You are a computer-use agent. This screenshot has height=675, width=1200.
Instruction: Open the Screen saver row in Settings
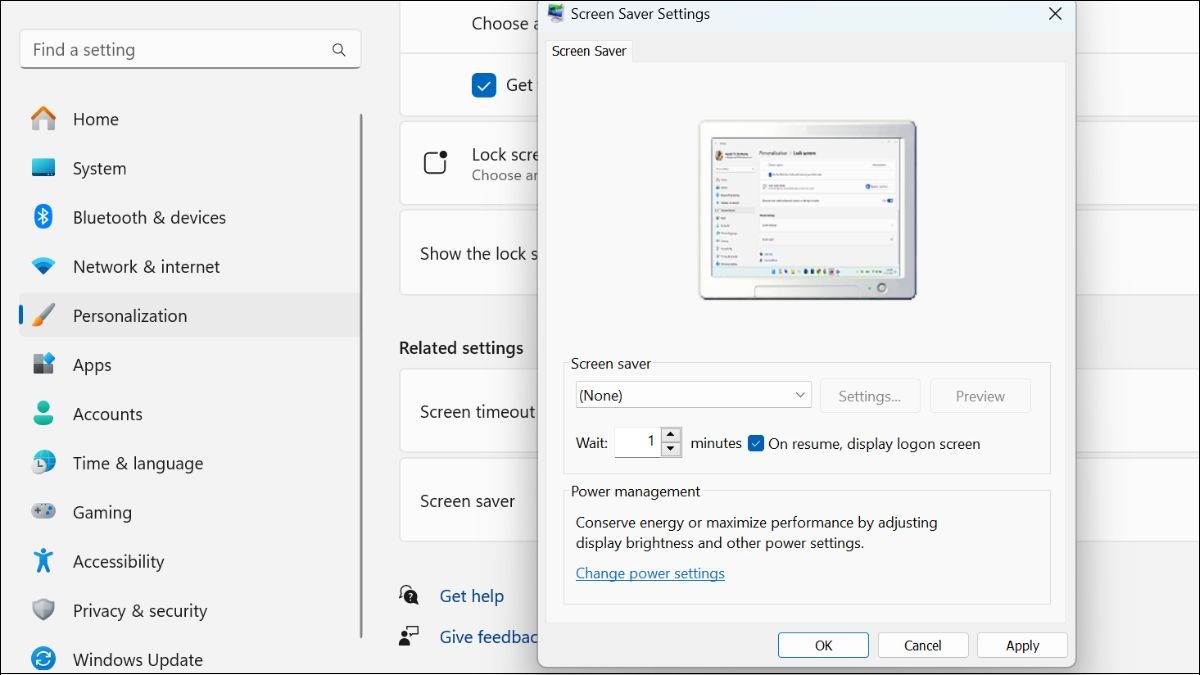pos(469,501)
